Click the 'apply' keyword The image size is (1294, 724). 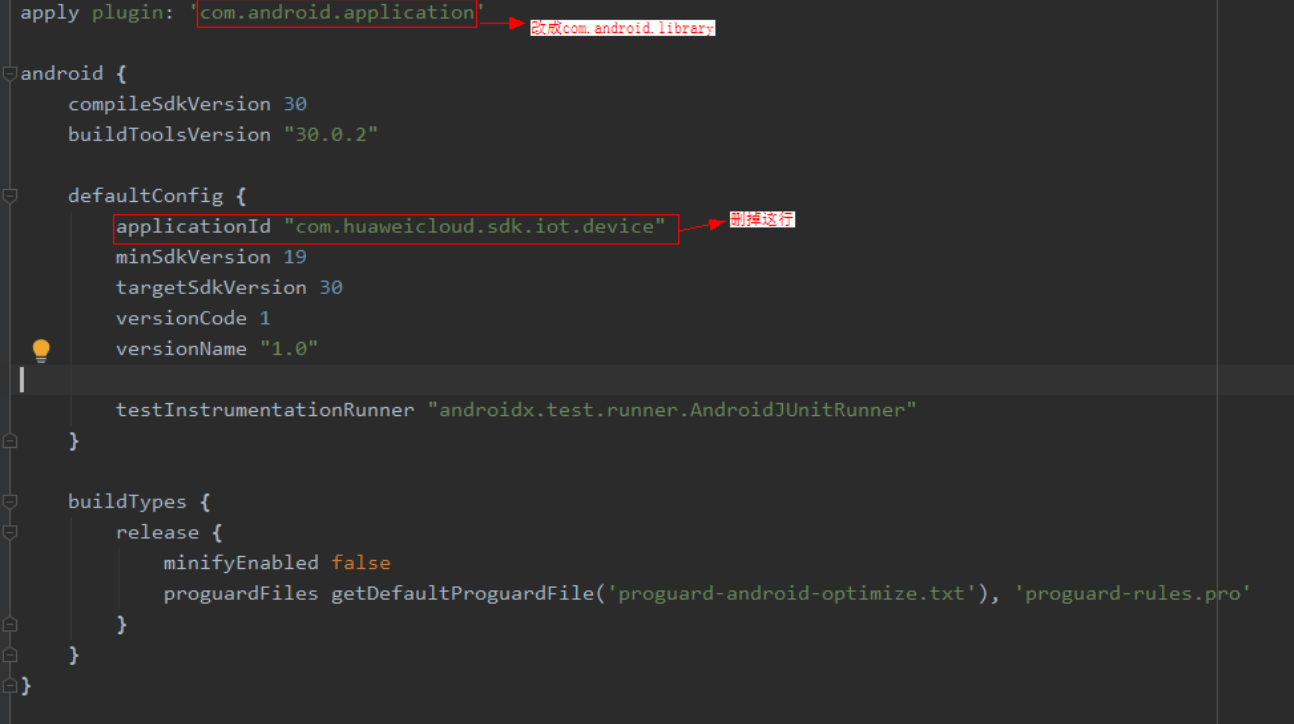50,13
